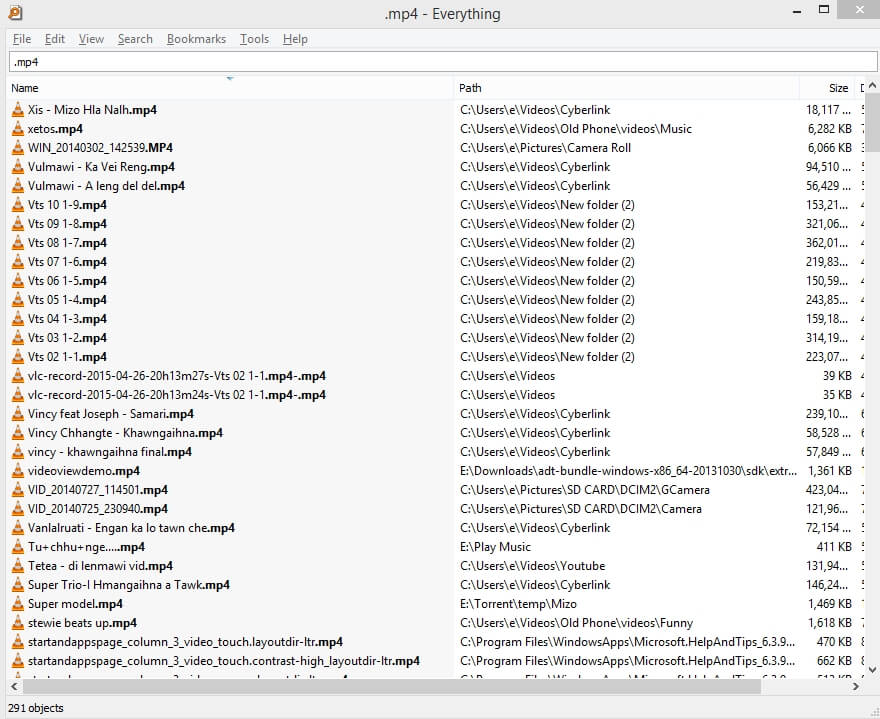The height and width of the screenshot is (719, 880).
Task: Click the horizontal scrollbar left arrow
Action: [14, 686]
